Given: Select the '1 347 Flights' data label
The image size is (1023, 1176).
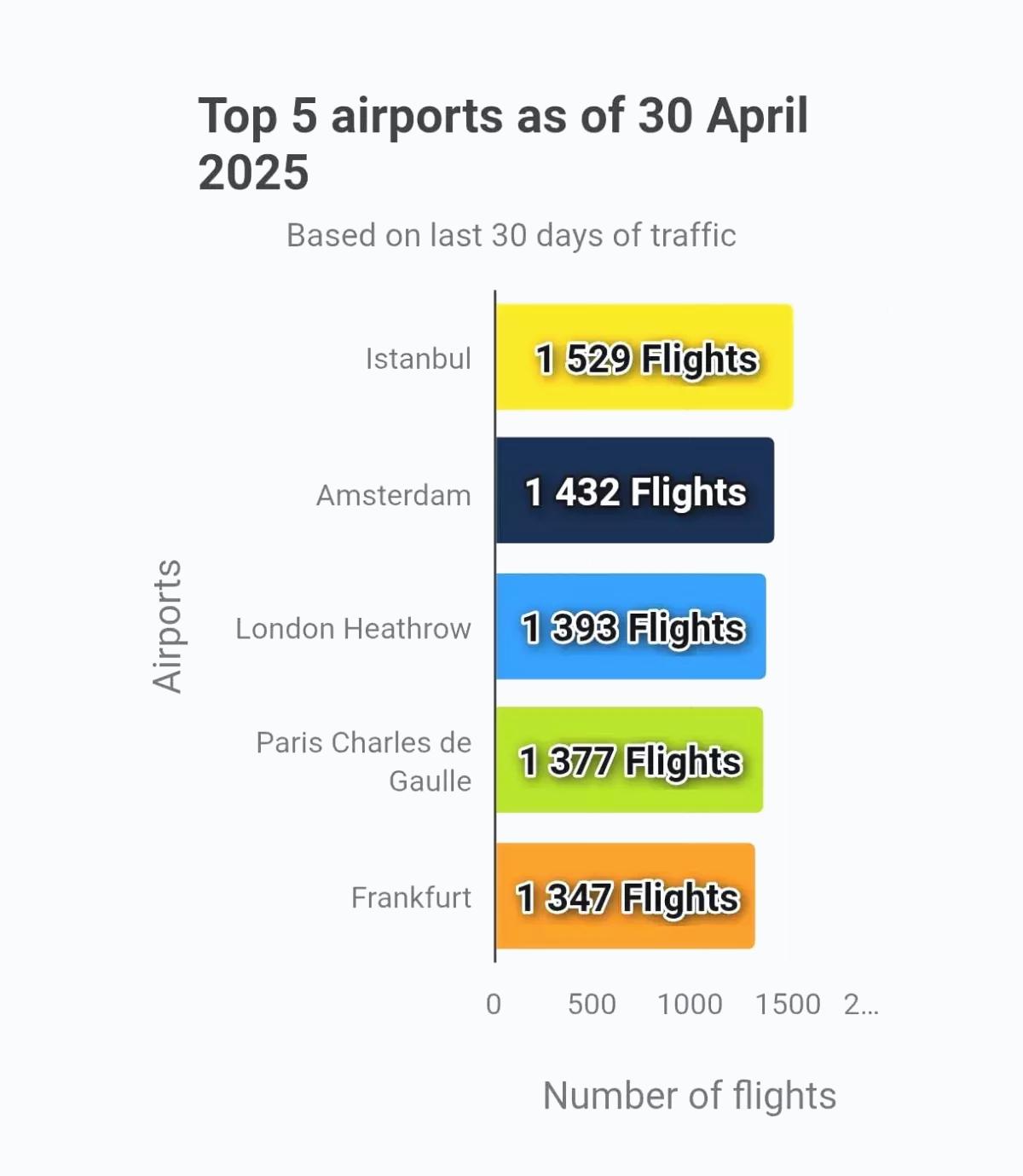Looking at the screenshot, I should point(628,897).
